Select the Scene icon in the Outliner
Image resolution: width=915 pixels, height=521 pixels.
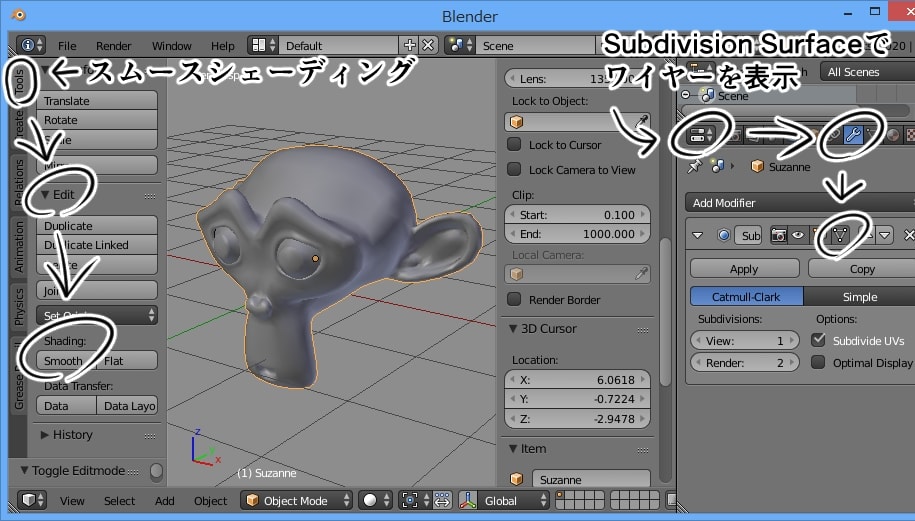(708, 96)
